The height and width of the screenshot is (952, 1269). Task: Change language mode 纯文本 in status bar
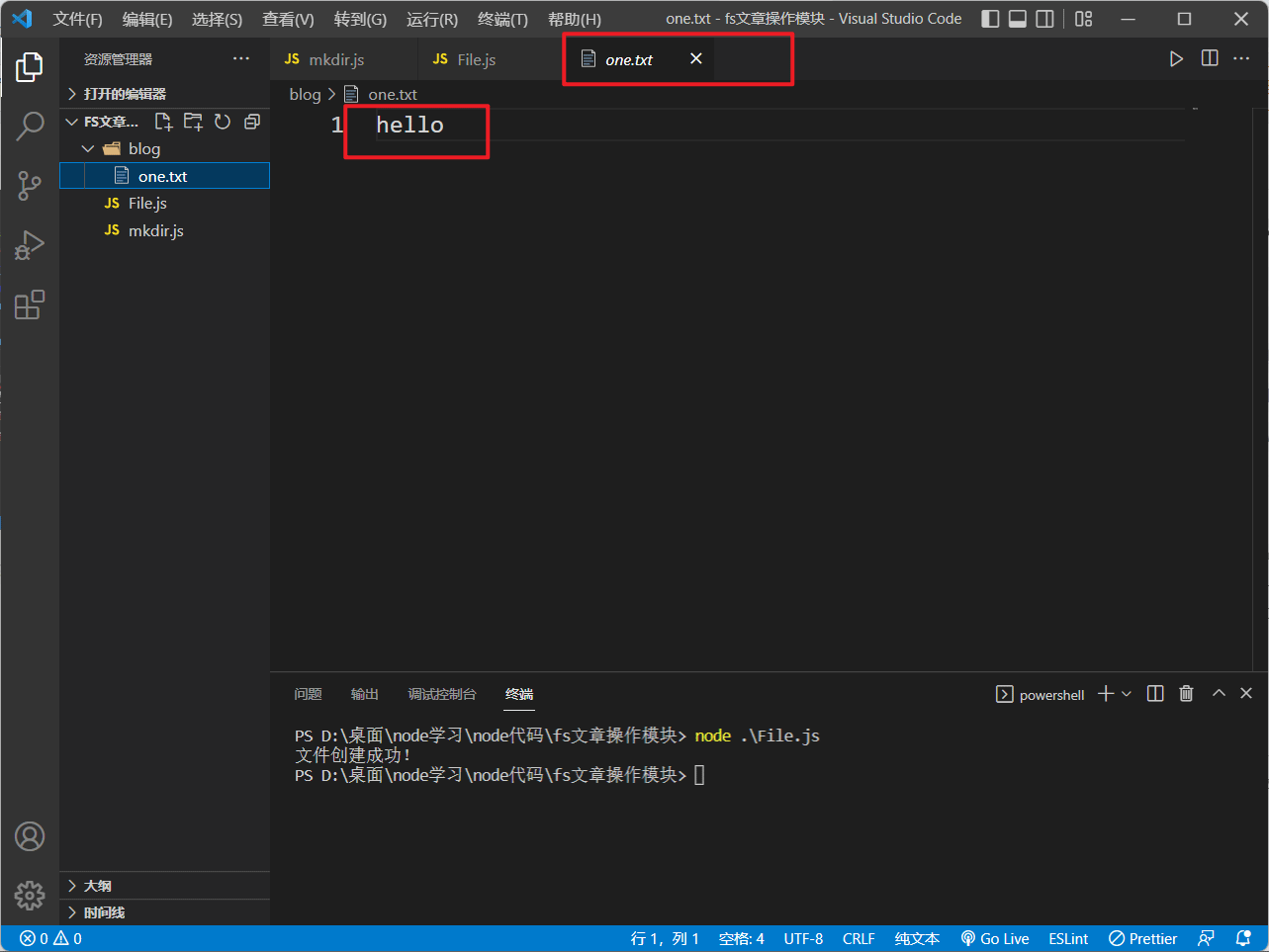917,939
